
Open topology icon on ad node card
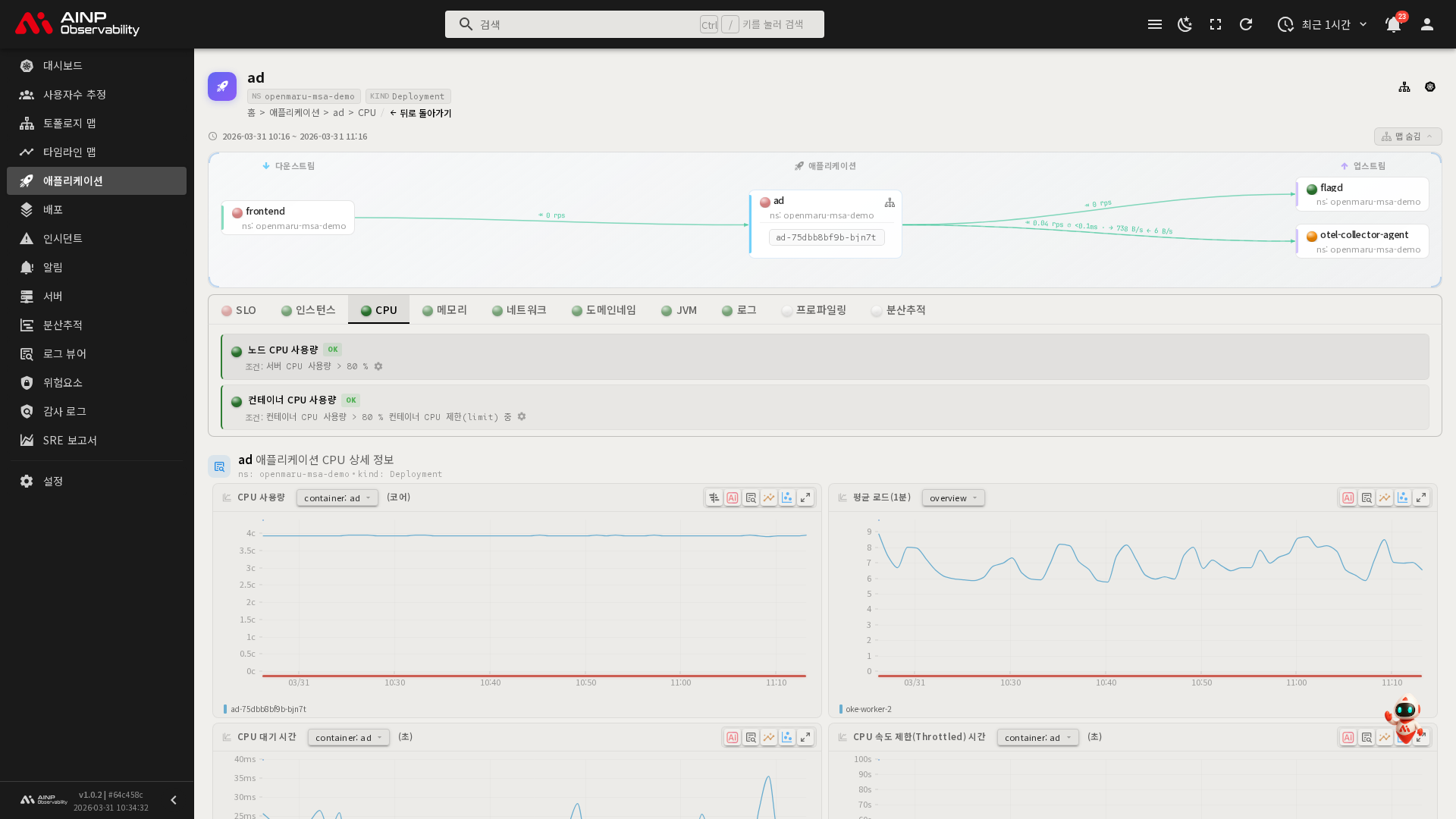(x=890, y=202)
